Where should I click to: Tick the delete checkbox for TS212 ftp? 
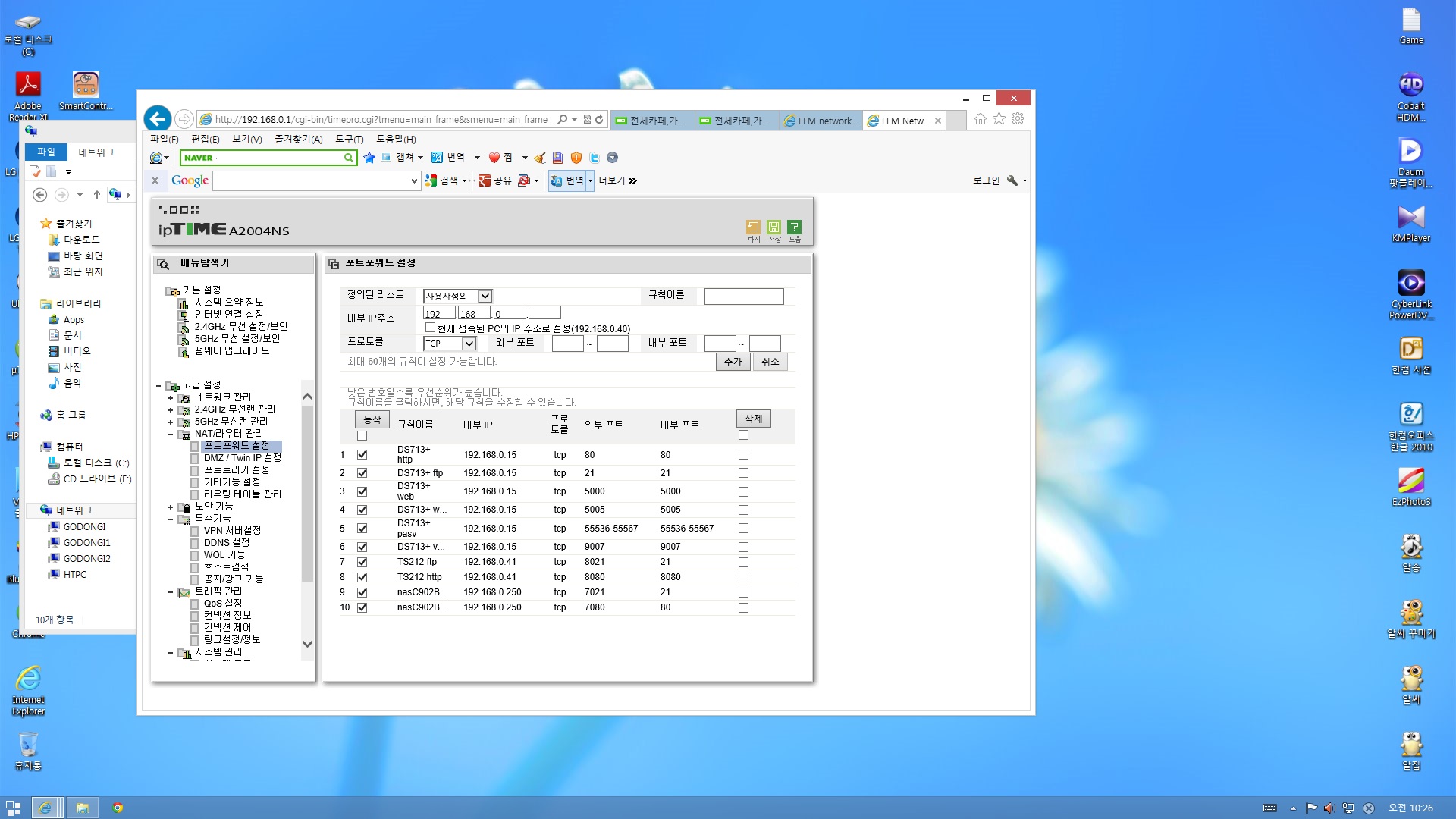pos(743,562)
